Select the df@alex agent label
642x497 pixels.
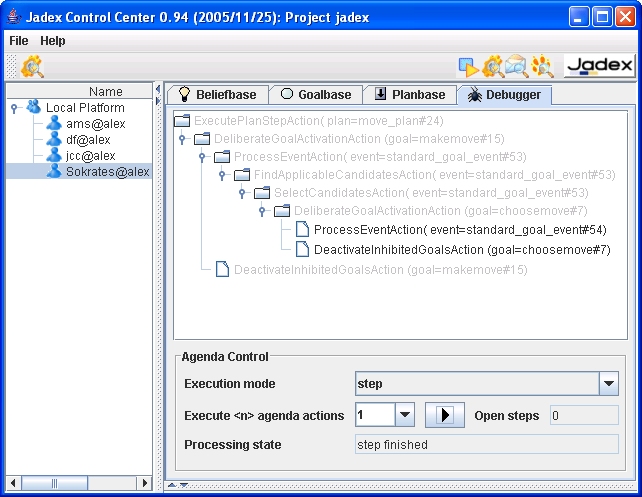(88, 139)
